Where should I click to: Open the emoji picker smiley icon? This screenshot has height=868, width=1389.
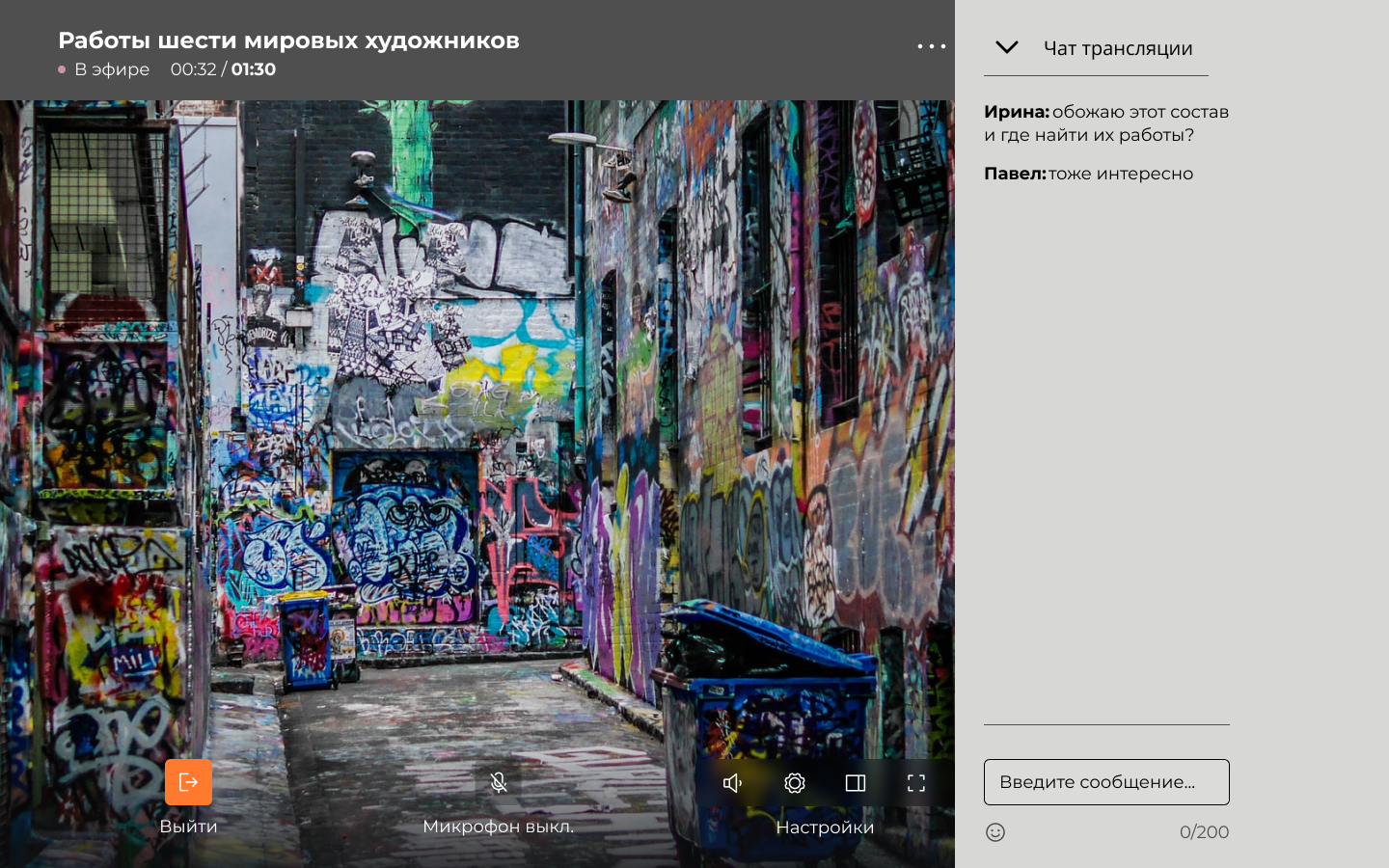point(995,832)
